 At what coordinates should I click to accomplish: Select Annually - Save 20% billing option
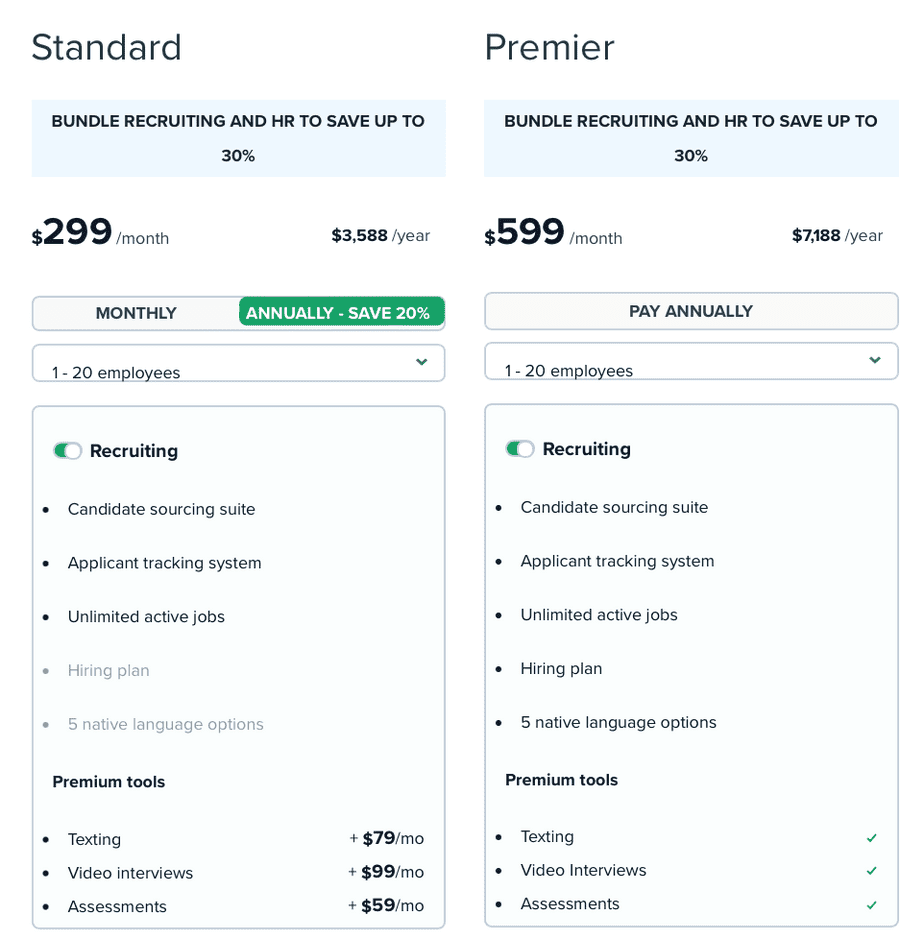coord(338,313)
